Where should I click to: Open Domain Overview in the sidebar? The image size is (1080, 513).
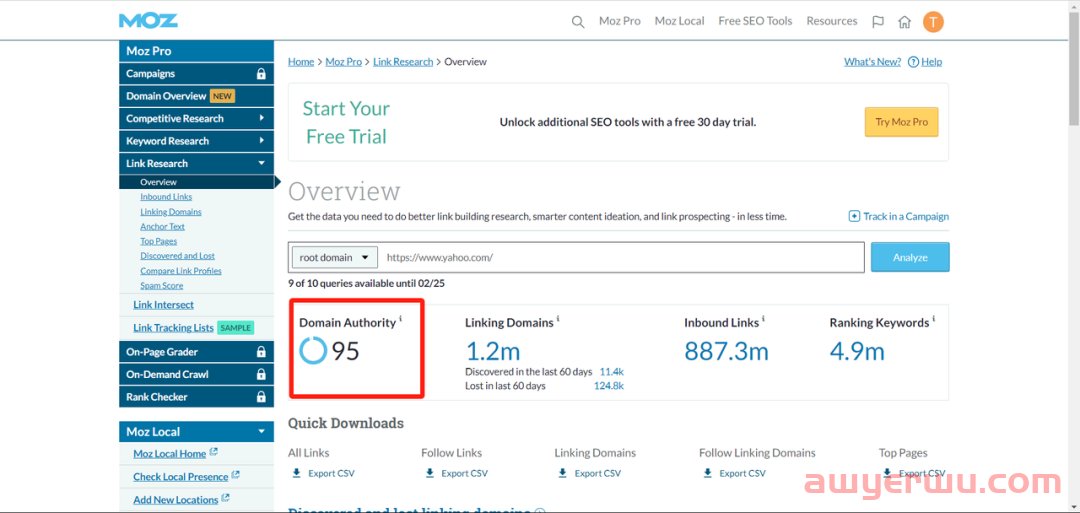point(196,96)
